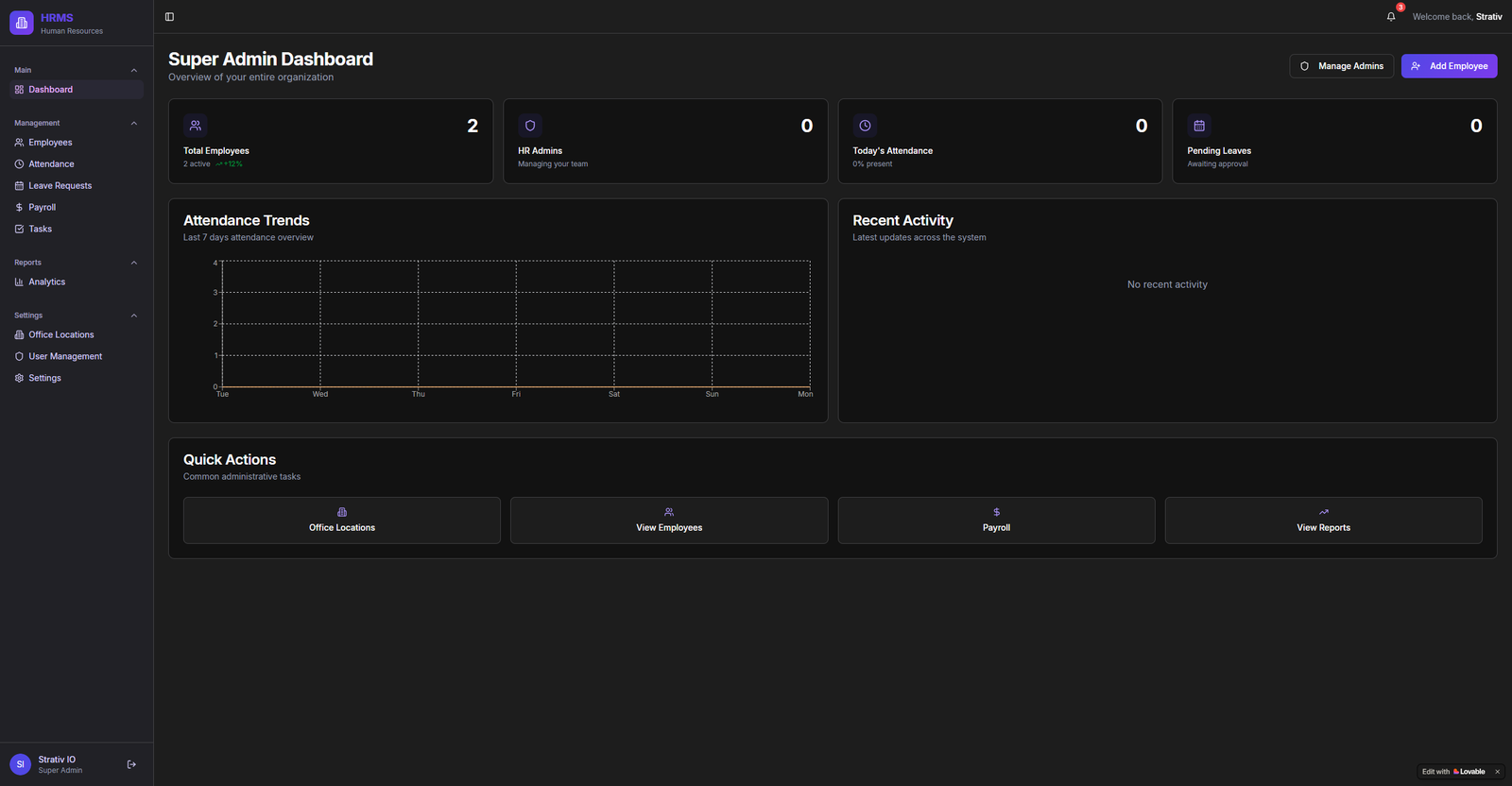Navigate to Payroll in sidebar
The image size is (1512, 786).
77,208
